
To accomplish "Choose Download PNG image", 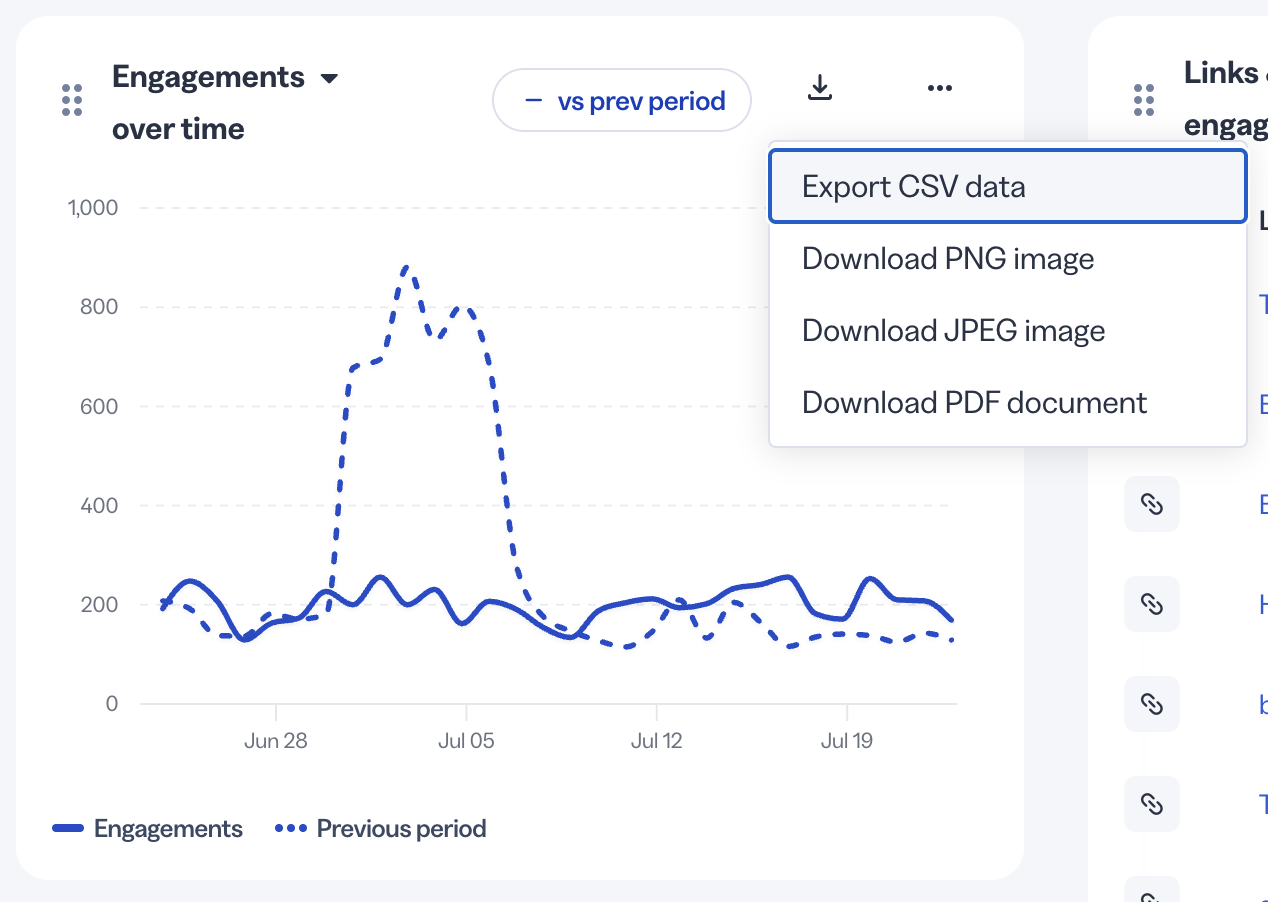I will click(x=1008, y=259).
